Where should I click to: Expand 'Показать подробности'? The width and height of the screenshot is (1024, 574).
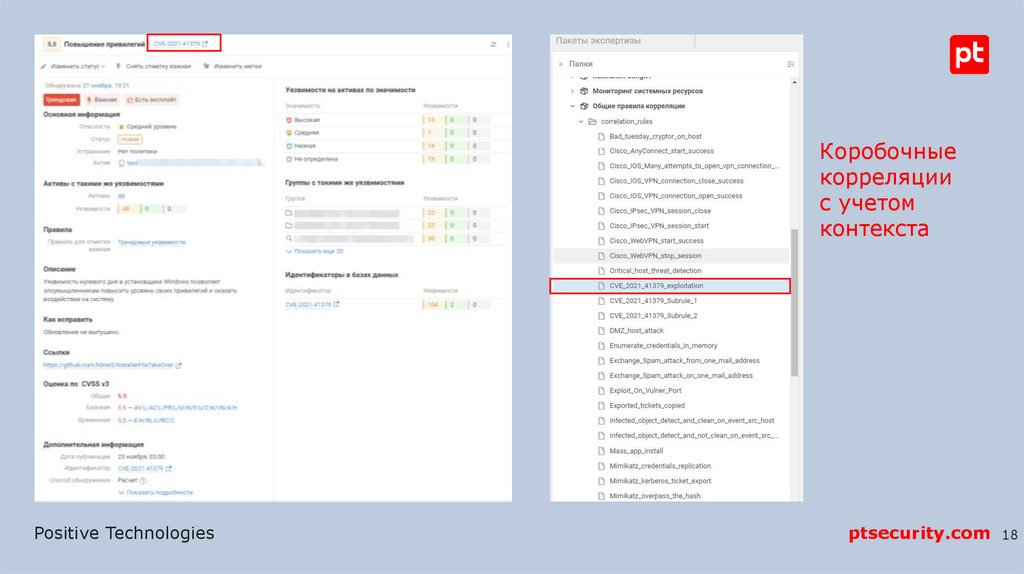point(155,492)
